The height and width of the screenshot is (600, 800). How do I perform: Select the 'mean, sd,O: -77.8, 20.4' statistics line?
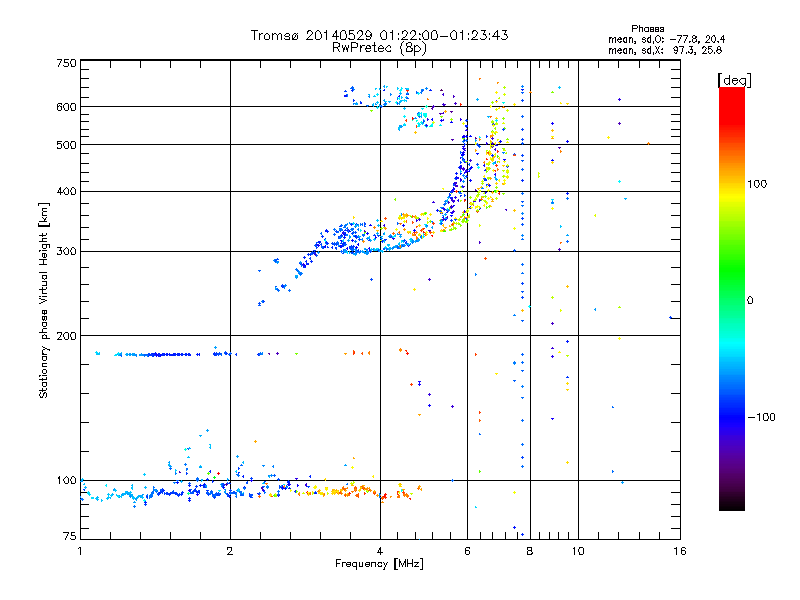tap(666, 39)
